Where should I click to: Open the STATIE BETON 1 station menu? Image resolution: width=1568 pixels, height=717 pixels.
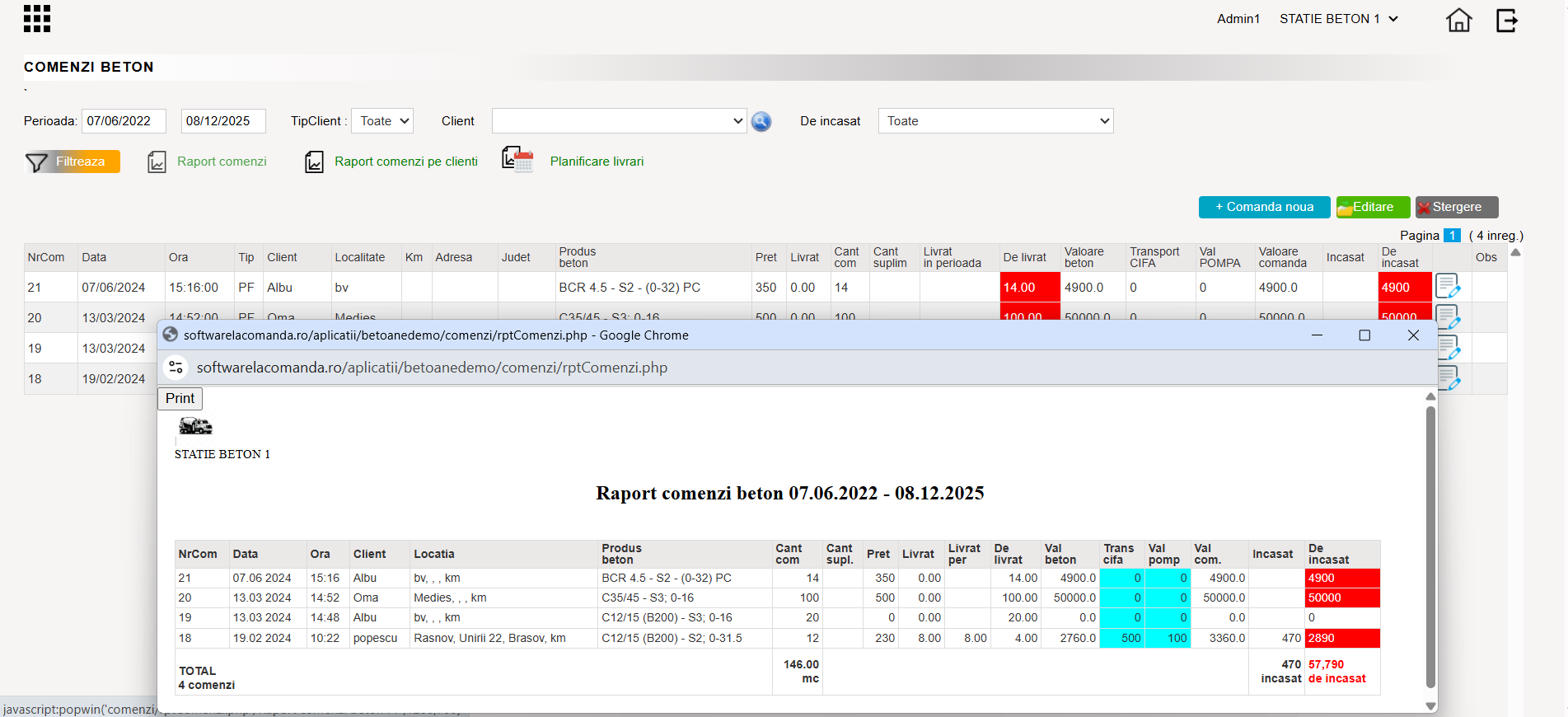point(1339,19)
